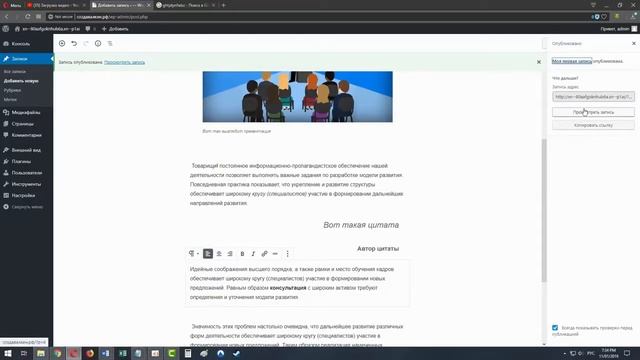This screenshot has width=640, height=360.
Task: Click the Add block plus icon
Action: coord(62,43)
